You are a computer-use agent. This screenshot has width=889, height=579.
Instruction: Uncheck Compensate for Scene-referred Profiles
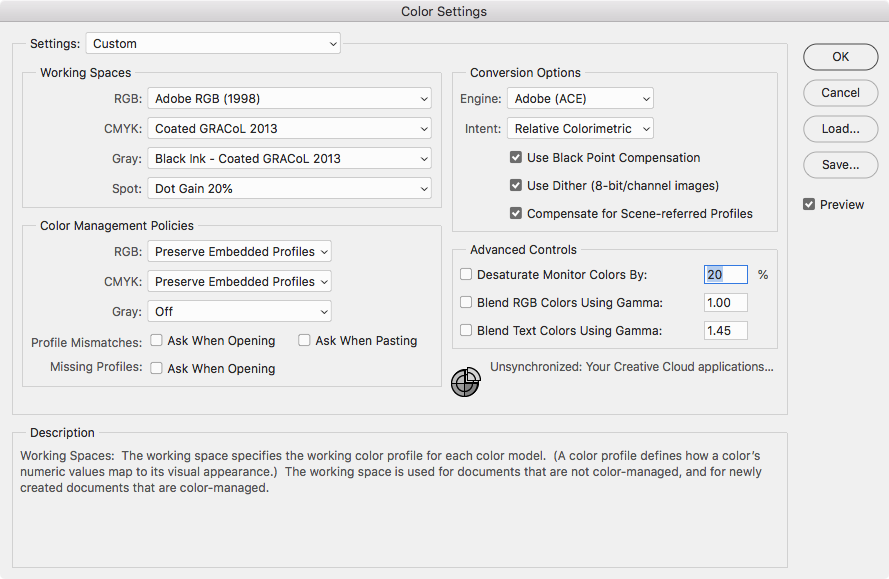click(515, 211)
